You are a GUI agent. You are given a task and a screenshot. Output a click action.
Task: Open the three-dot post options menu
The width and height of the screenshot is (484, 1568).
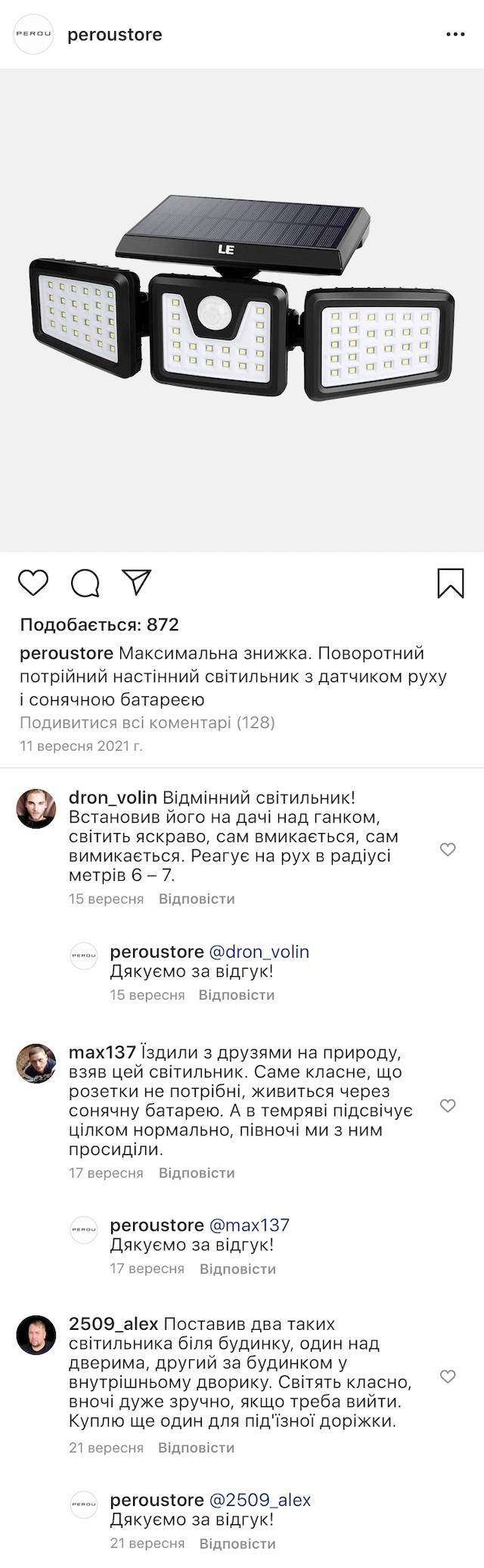pos(455,35)
